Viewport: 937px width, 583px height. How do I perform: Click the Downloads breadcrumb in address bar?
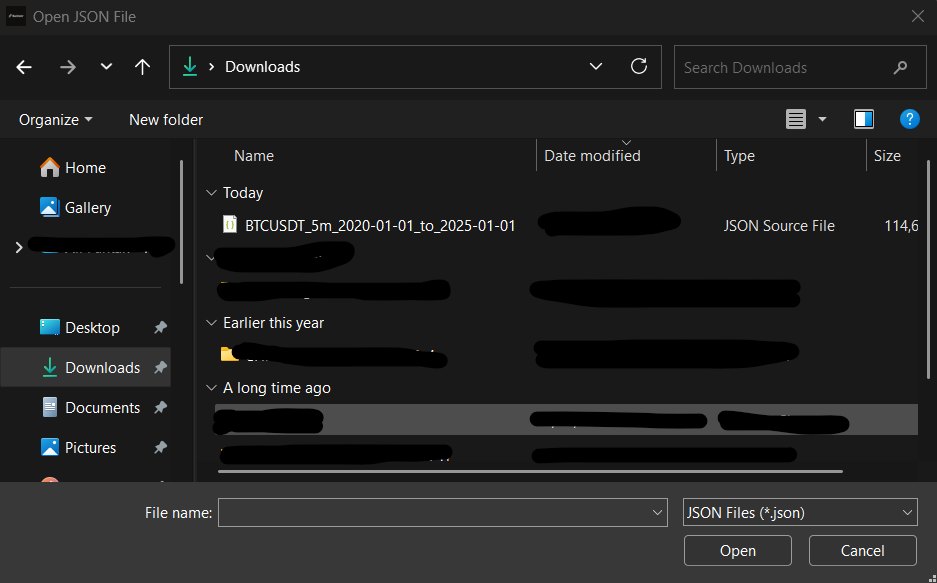262,67
